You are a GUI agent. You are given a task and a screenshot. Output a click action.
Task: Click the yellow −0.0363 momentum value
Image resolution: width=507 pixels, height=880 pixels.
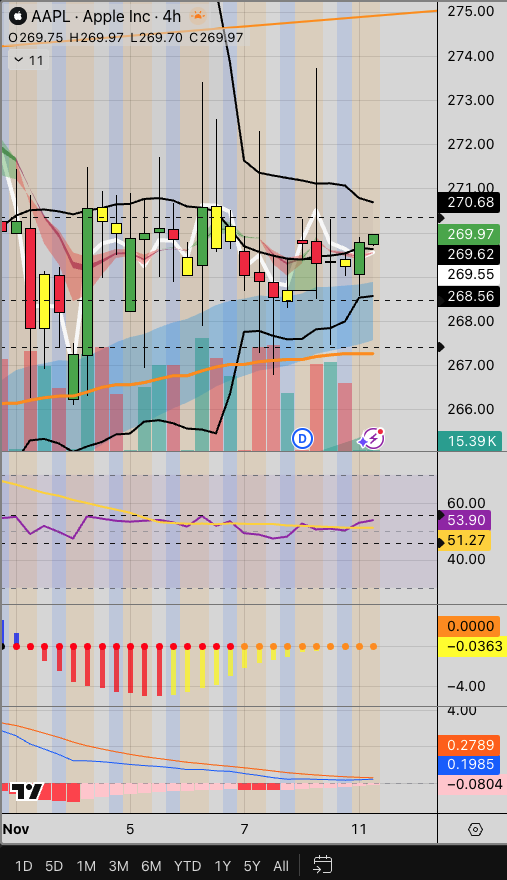tap(473, 646)
